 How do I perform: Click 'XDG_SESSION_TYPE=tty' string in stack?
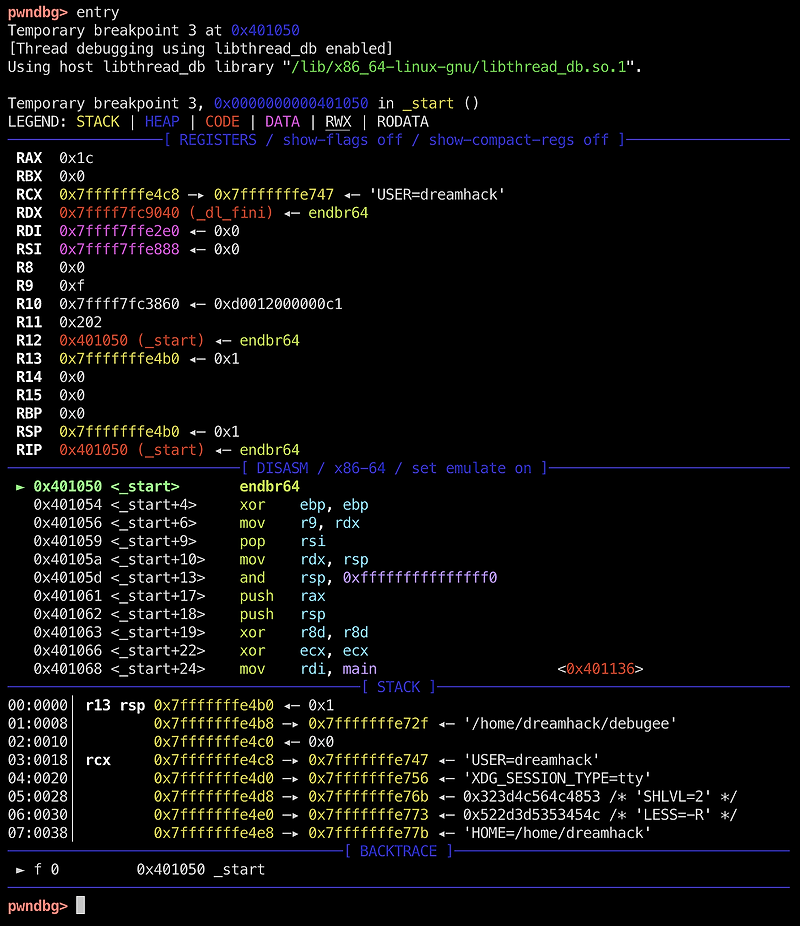[557, 778]
